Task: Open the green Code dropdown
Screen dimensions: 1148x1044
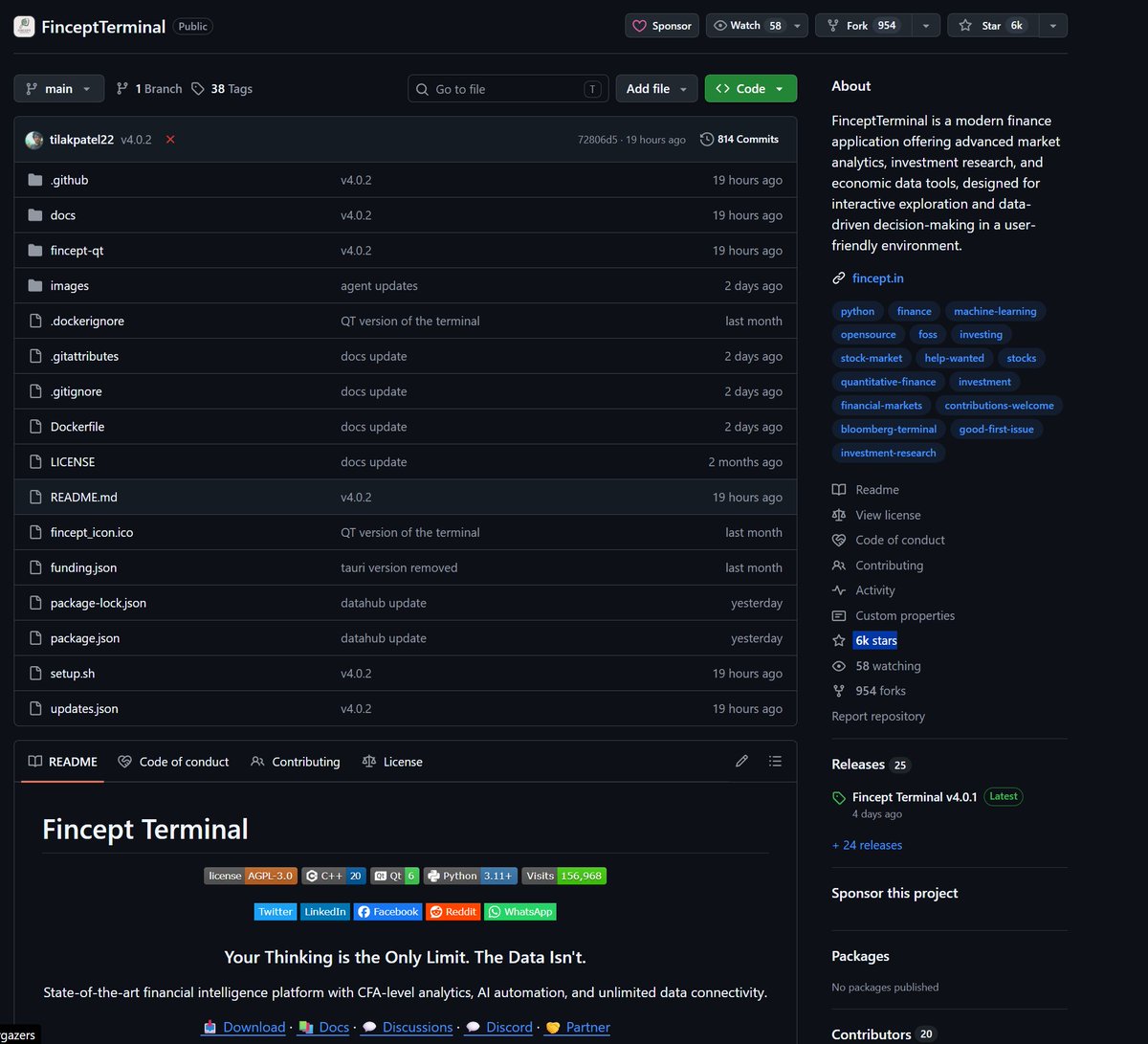Action: (x=751, y=89)
